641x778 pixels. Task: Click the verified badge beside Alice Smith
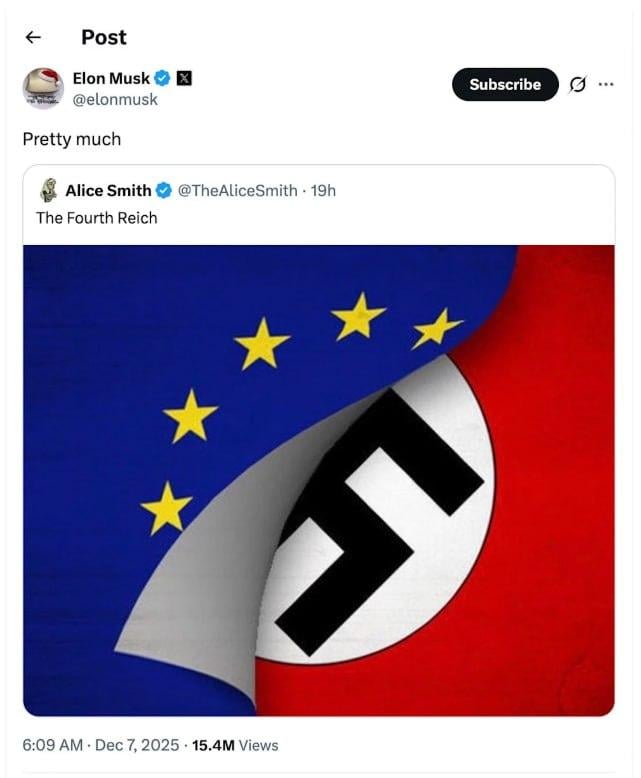(165, 190)
